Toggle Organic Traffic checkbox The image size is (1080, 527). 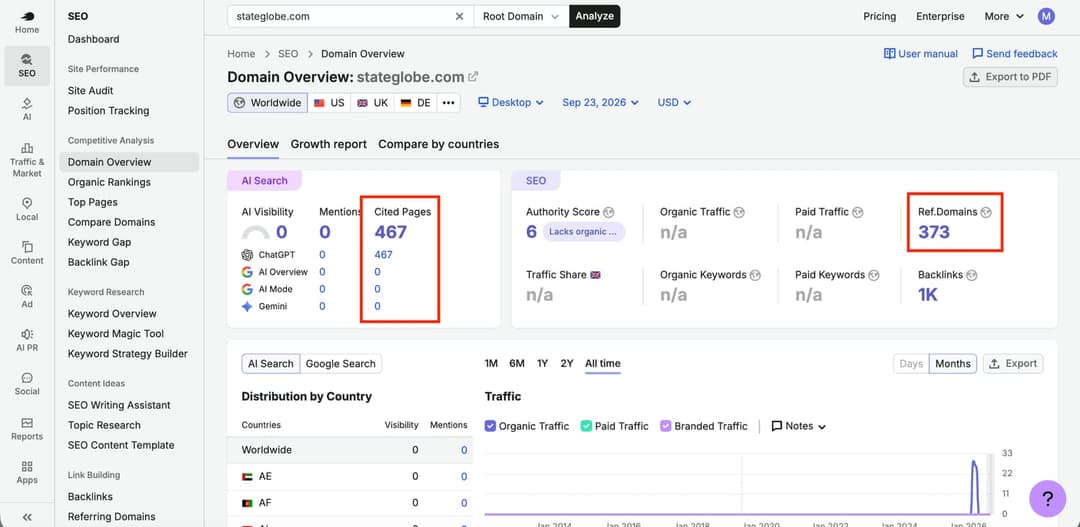pos(490,426)
